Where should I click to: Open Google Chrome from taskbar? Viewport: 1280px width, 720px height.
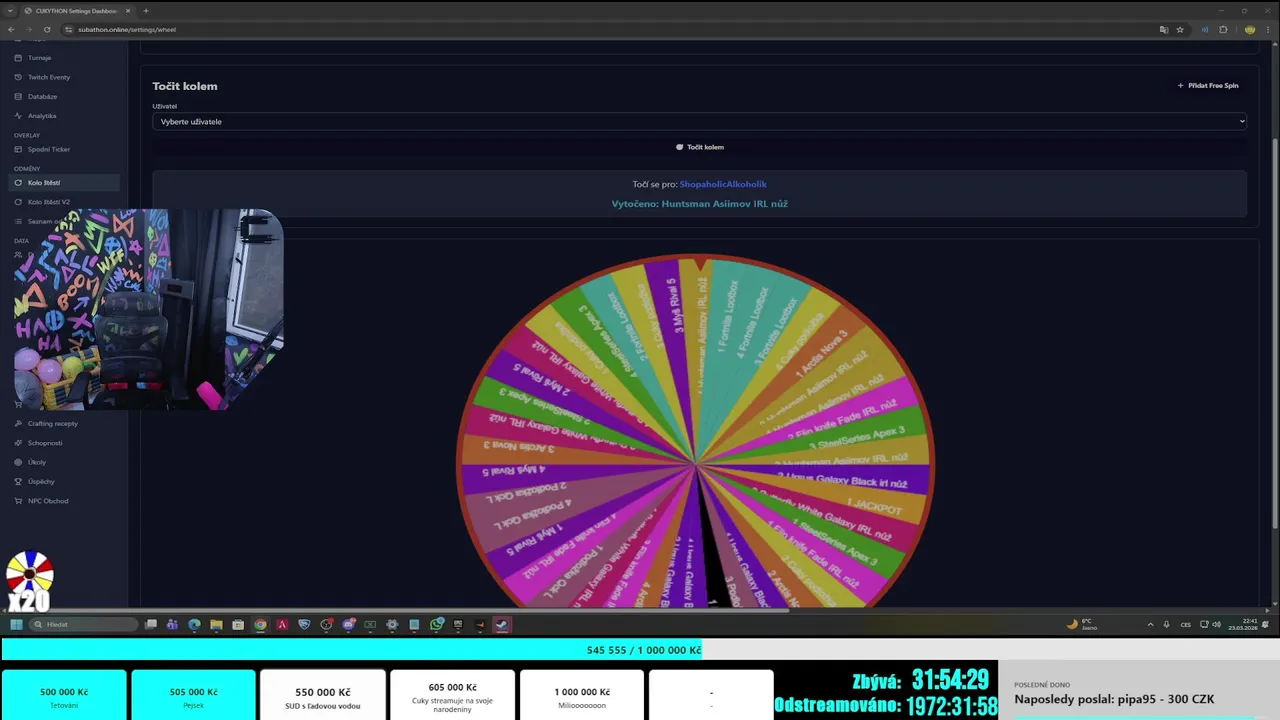260,624
